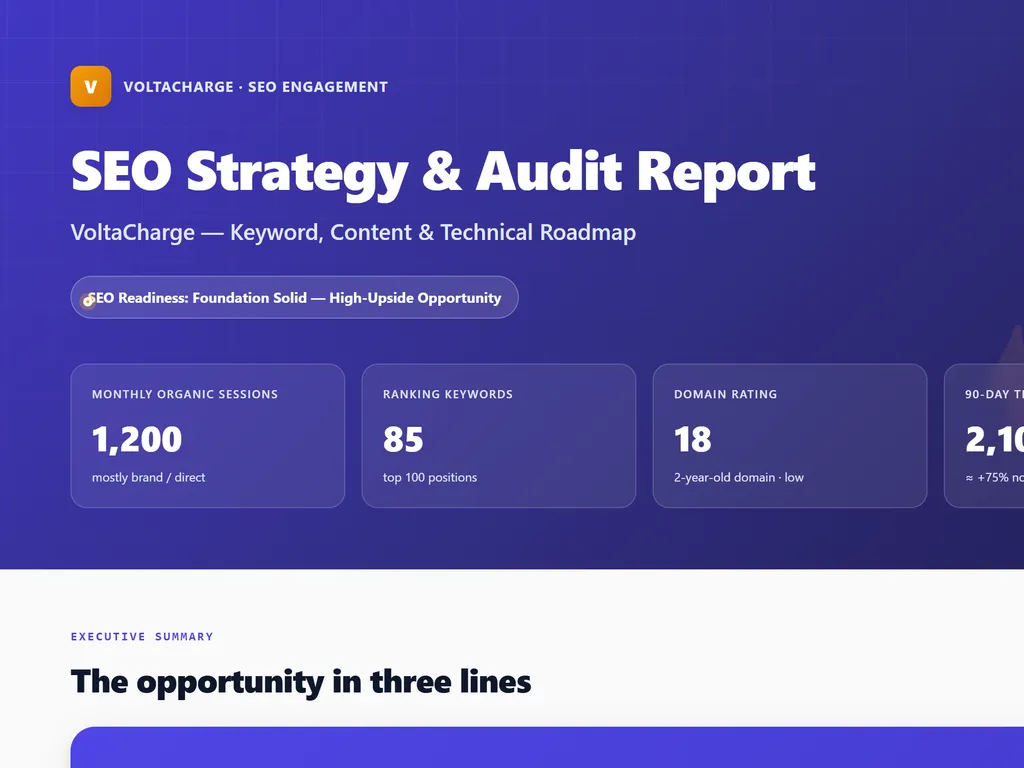Viewport: 1024px width, 768px height.
Task: Click the 1,200 sessions value
Action: coord(137,439)
